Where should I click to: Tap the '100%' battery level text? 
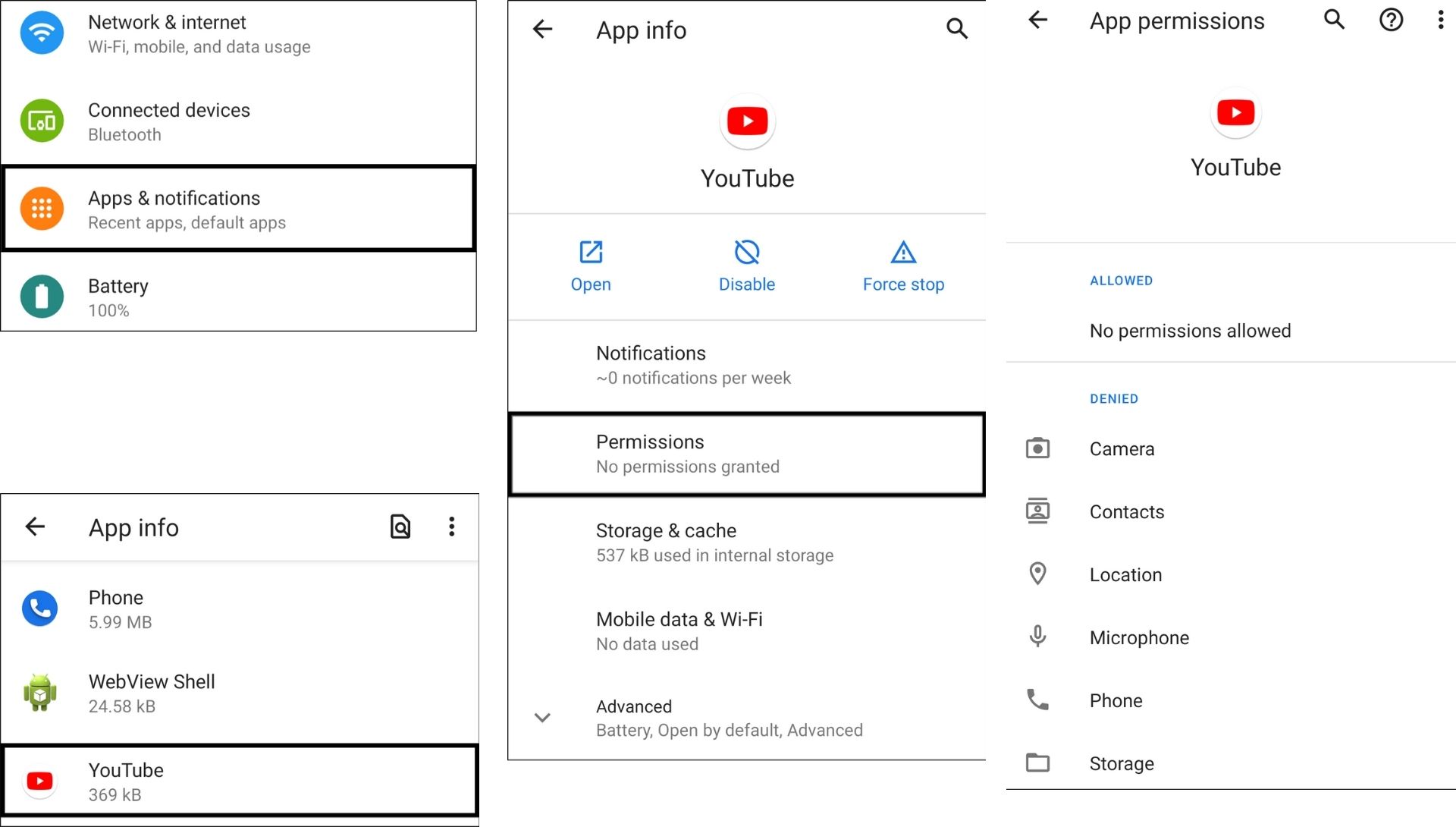click(x=108, y=310)
